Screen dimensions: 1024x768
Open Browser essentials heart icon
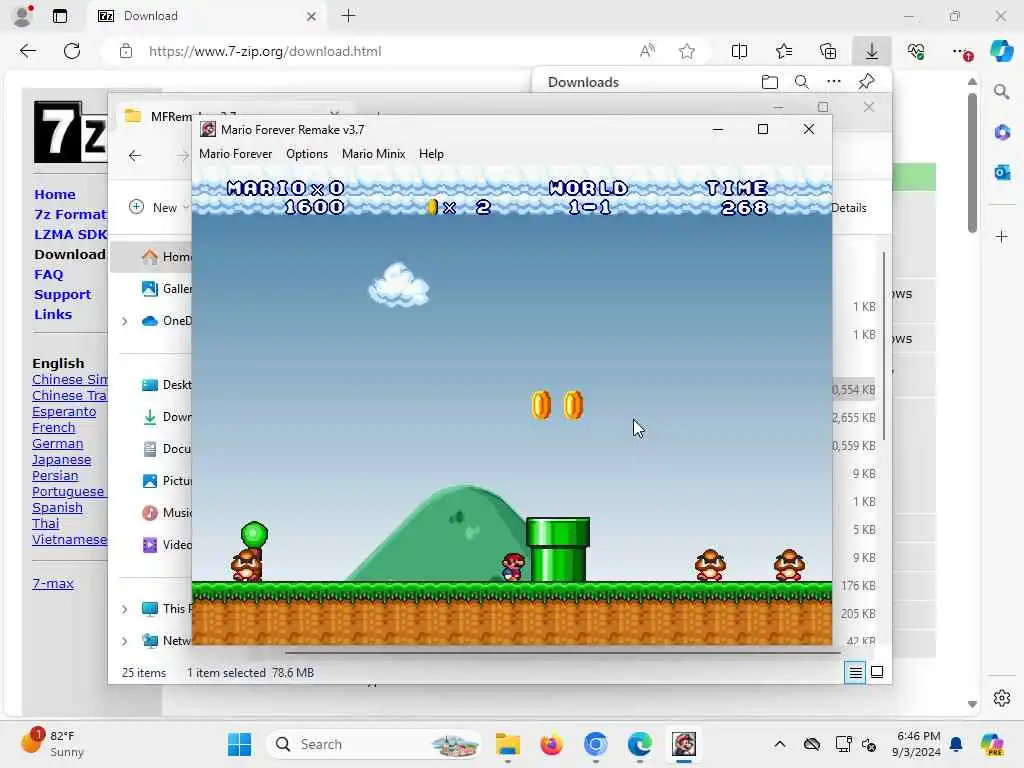click(916, 51)
